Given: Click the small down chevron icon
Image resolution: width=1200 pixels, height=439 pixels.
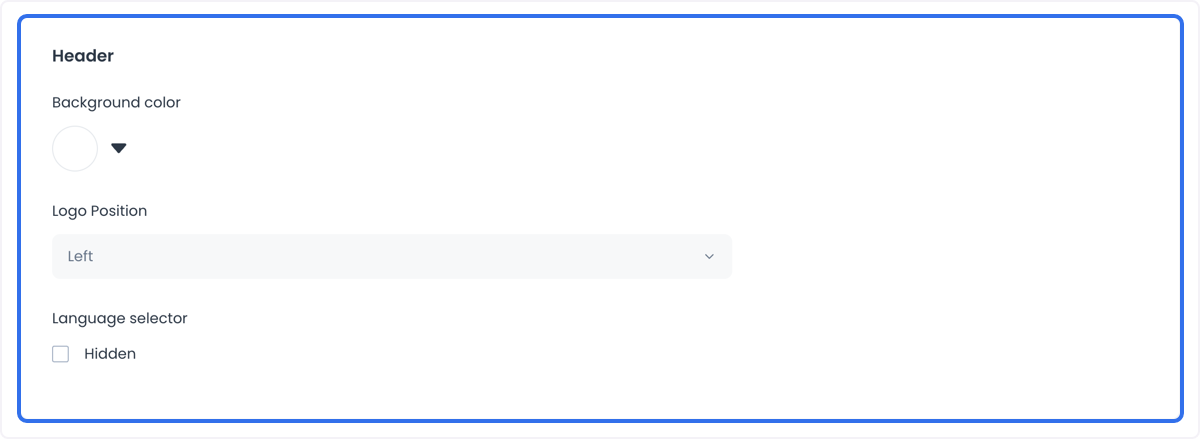Looking at the screenshot, I should click(x=709, y=257).
